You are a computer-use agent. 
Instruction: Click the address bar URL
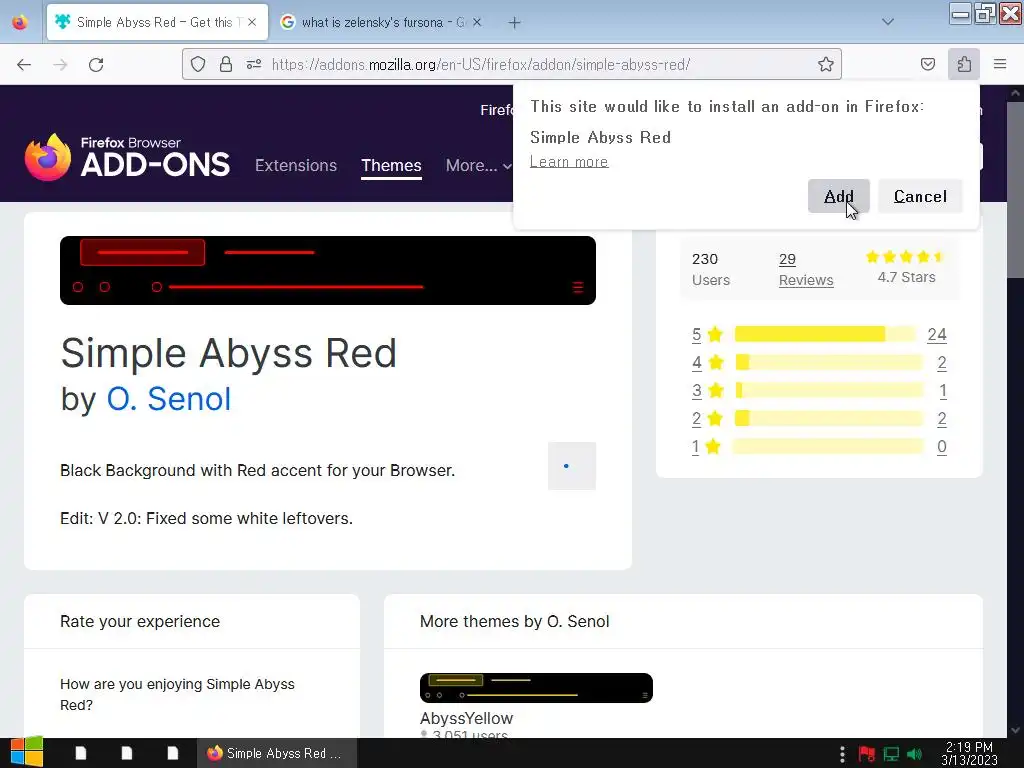click(x=481, y=64)
